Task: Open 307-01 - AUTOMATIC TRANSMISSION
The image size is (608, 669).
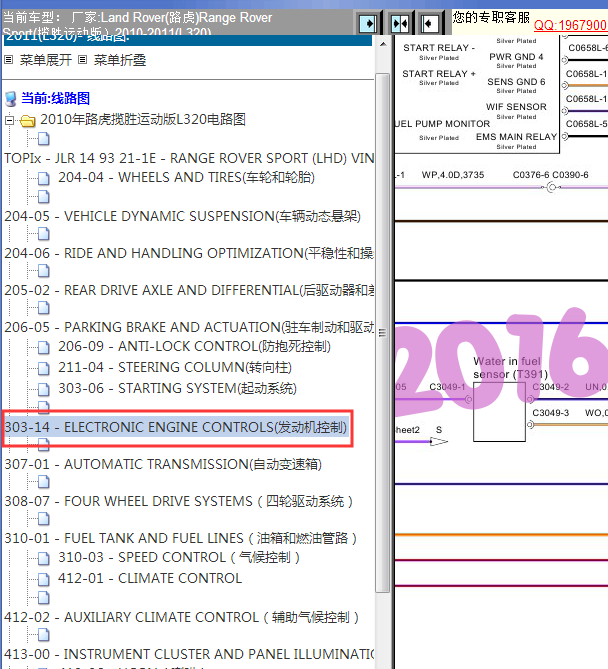Action: click(x=163, y=464)
